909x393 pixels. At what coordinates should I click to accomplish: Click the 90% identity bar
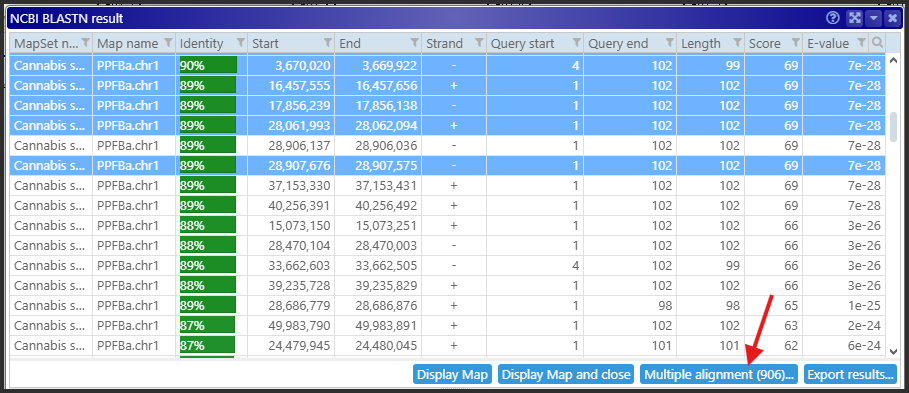[x=209, y=66]
